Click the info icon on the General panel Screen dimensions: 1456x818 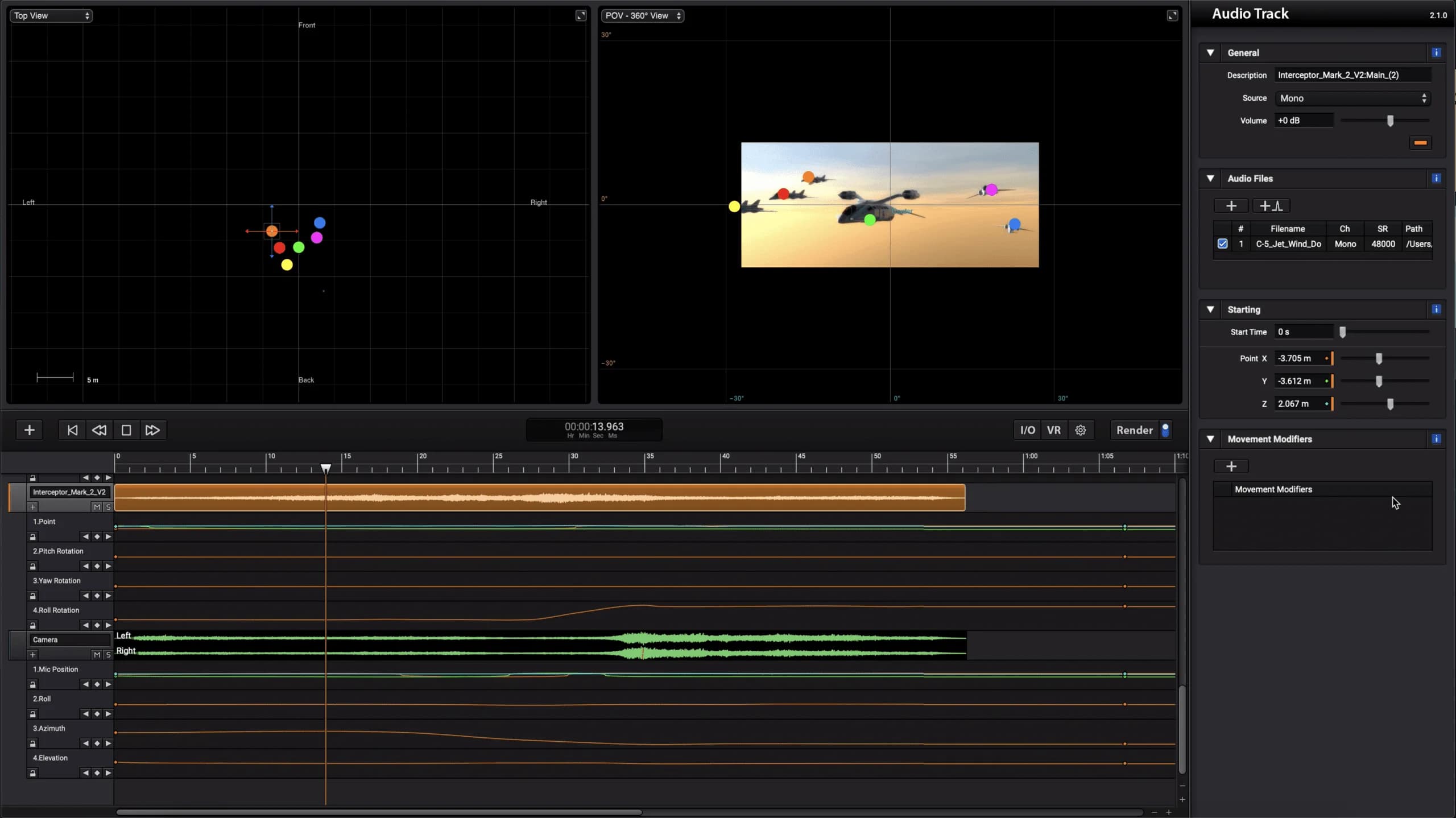[1436, 52]
